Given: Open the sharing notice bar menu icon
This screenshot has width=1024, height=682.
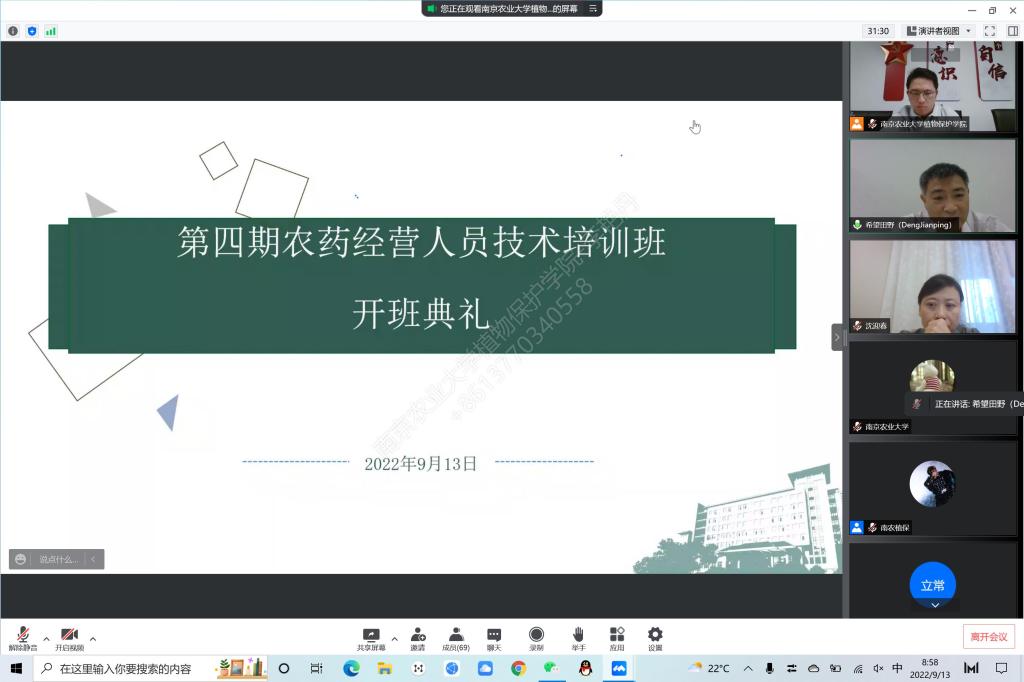Looking at the screenshot, I should tap(591, 8).
